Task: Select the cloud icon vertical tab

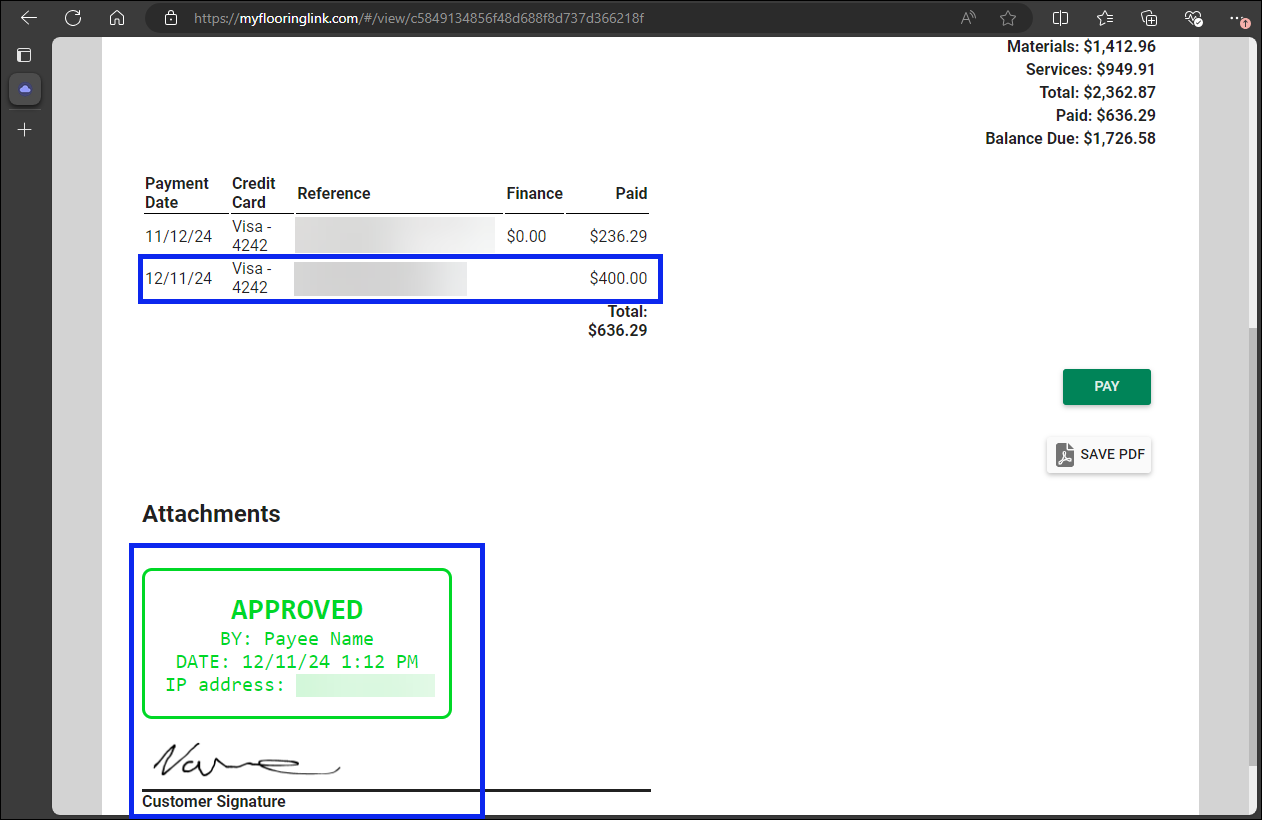Action: (25, 90)
